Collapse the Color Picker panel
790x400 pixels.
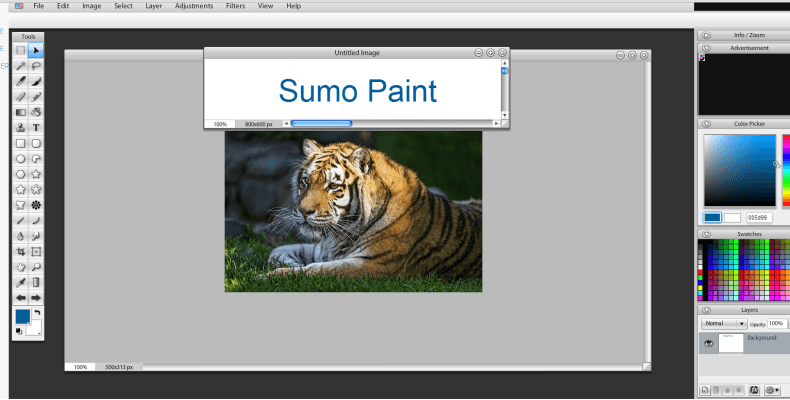706,124
